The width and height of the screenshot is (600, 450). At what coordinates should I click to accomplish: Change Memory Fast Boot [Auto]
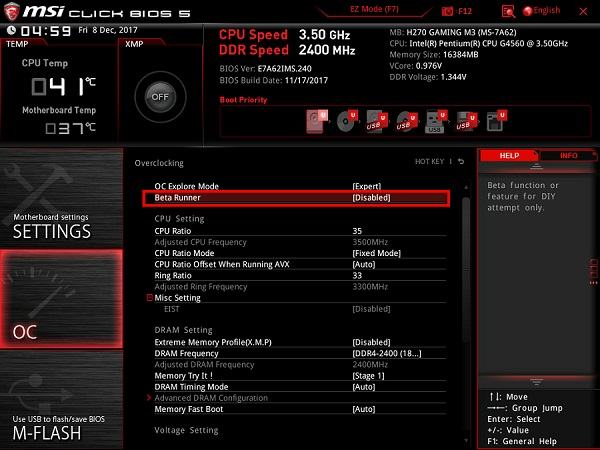(x=364, y=409)
